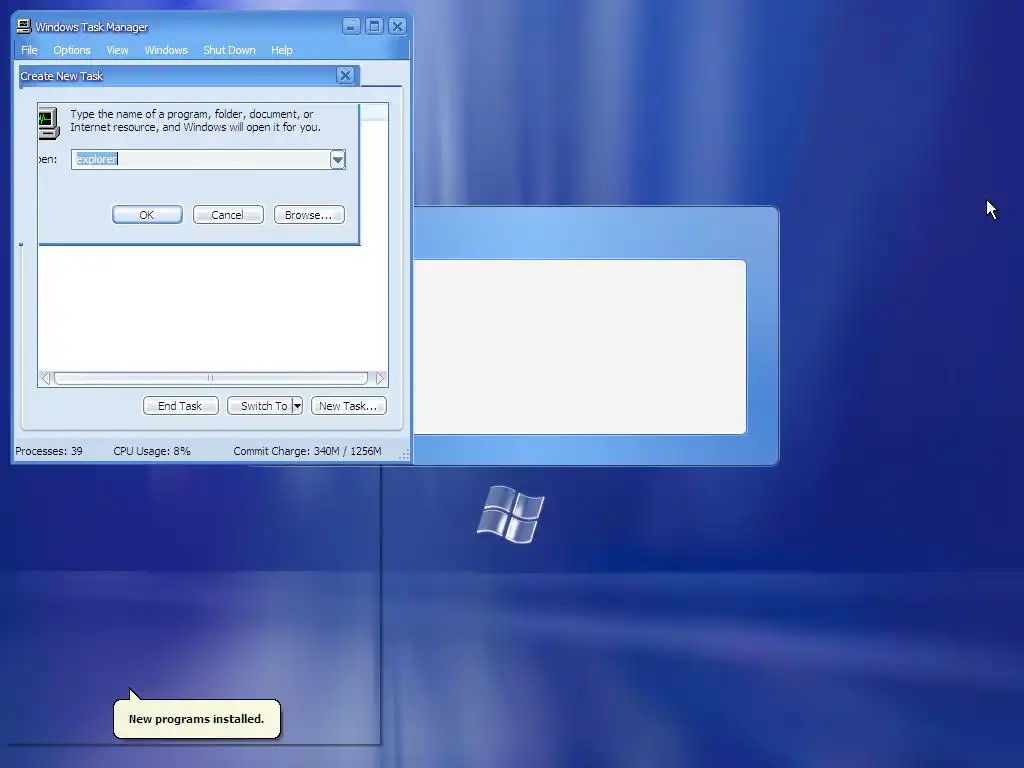Viewport: 1024px width, 768px height.
Task: Click the Commit Charge: 340M / 1256M text
Action: (x=307, y=451)
